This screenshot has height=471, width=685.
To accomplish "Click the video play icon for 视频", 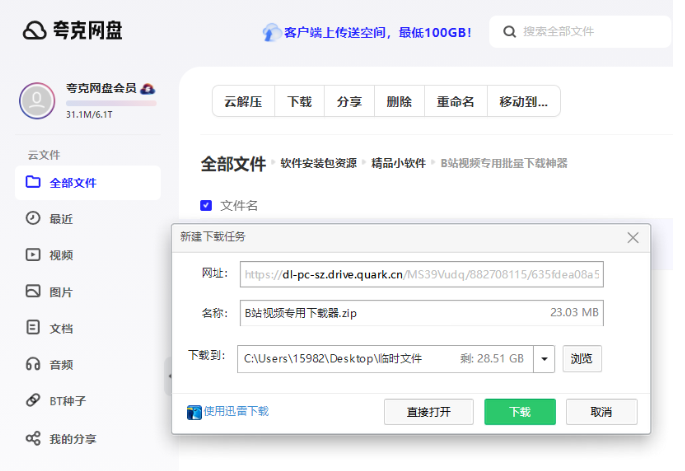I will pos(33,254).
